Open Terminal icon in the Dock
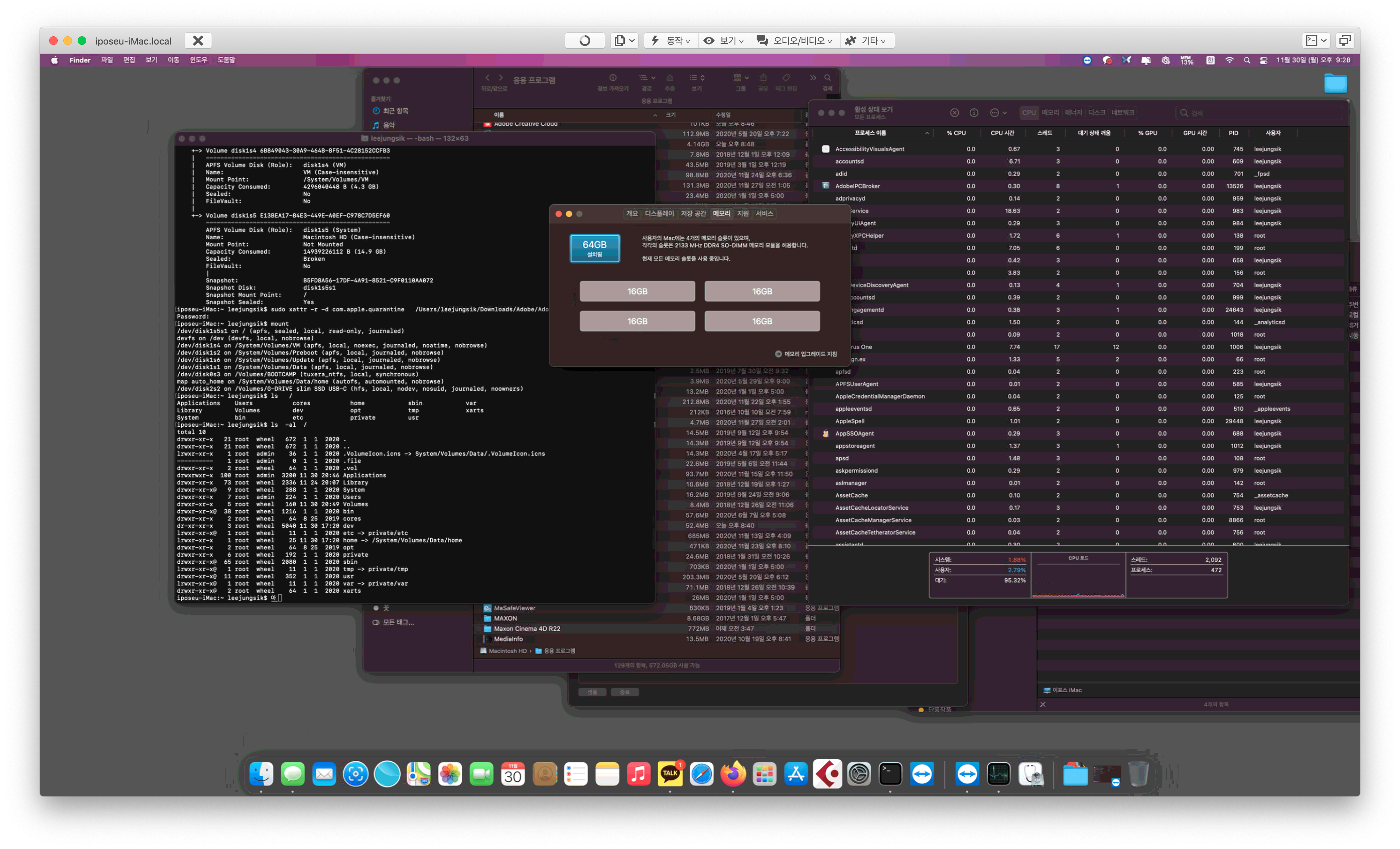1400x849 pixels. click(890, 774)
